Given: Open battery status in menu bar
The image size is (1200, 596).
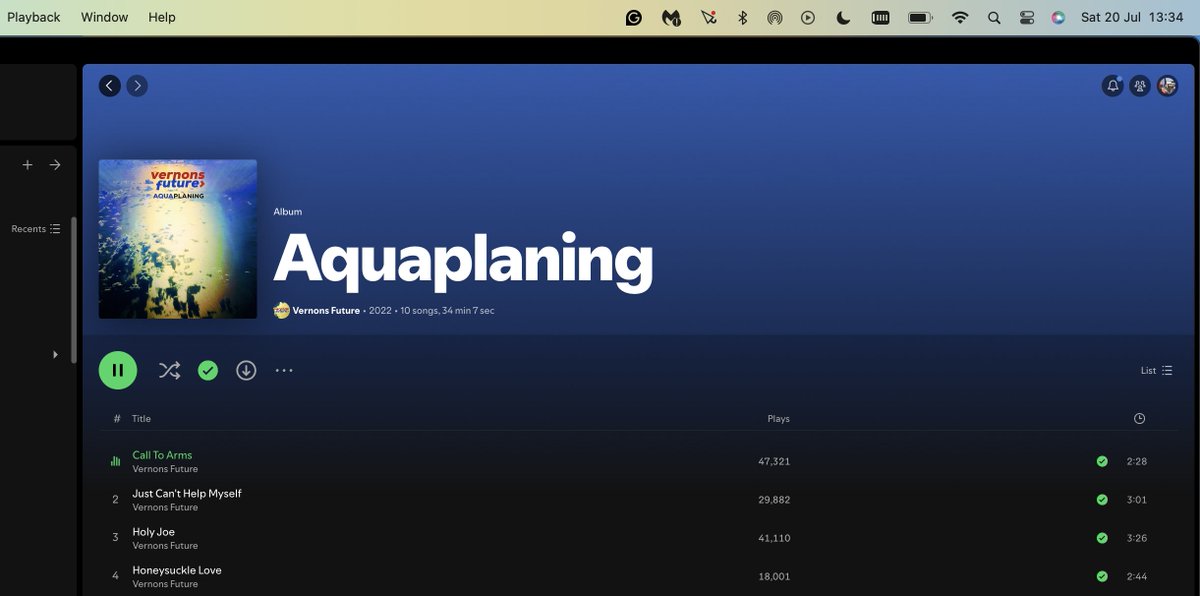Looking at the screenshot, I should click(920, 17).
